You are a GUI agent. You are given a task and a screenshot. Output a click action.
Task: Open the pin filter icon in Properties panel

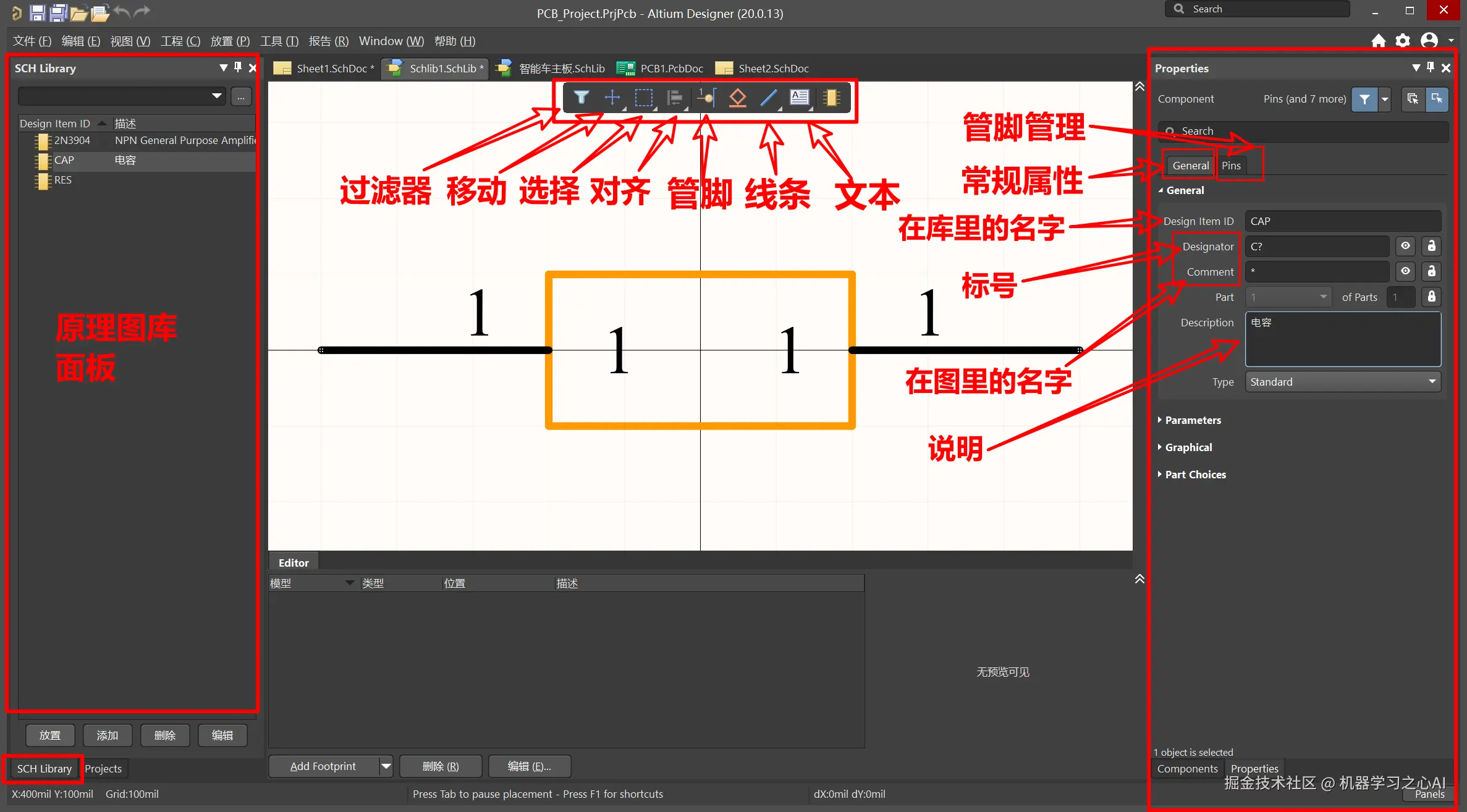(x=1364, y=99)
